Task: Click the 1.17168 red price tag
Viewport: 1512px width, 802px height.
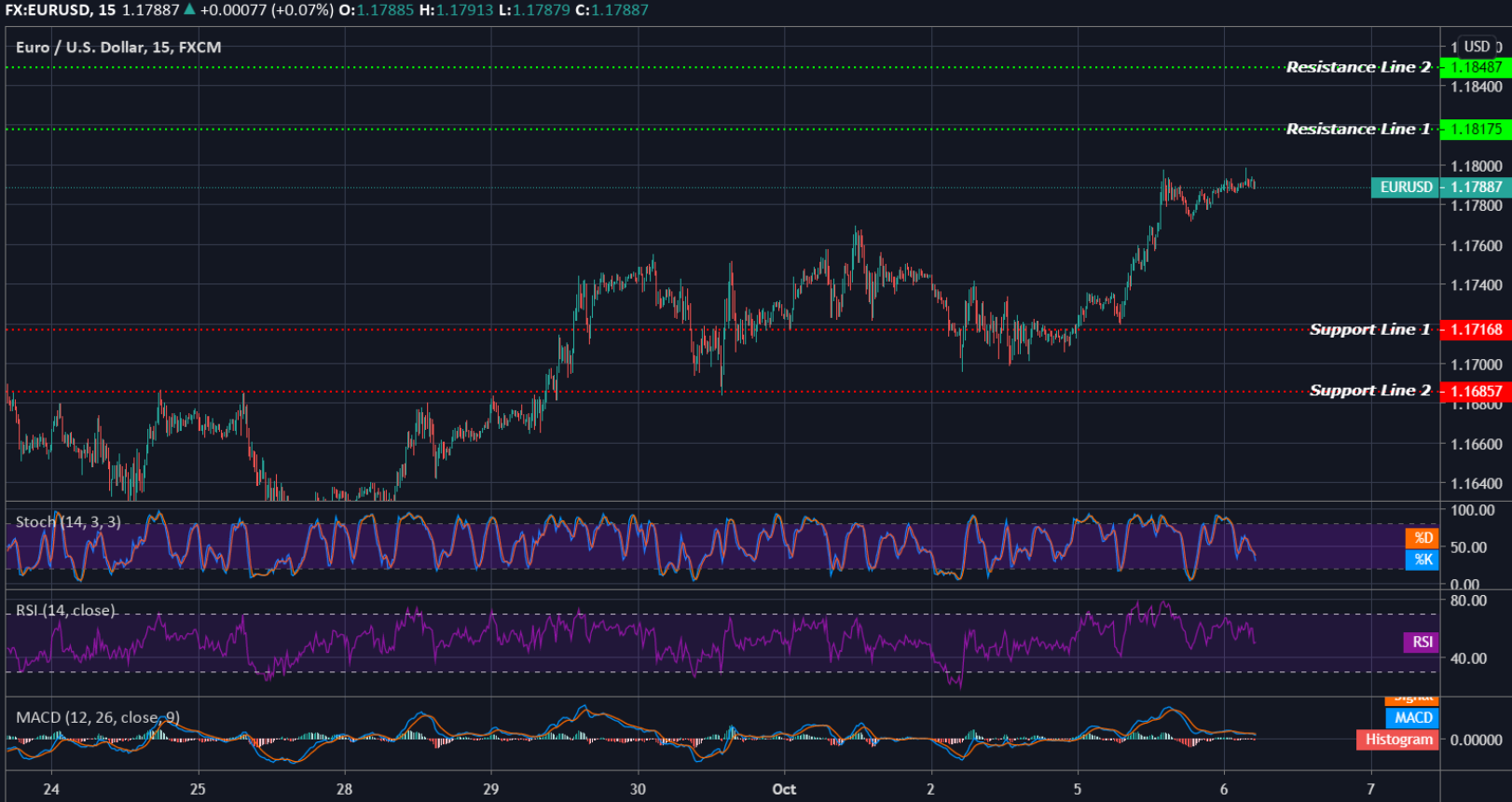Action: tap(1476, 329)
